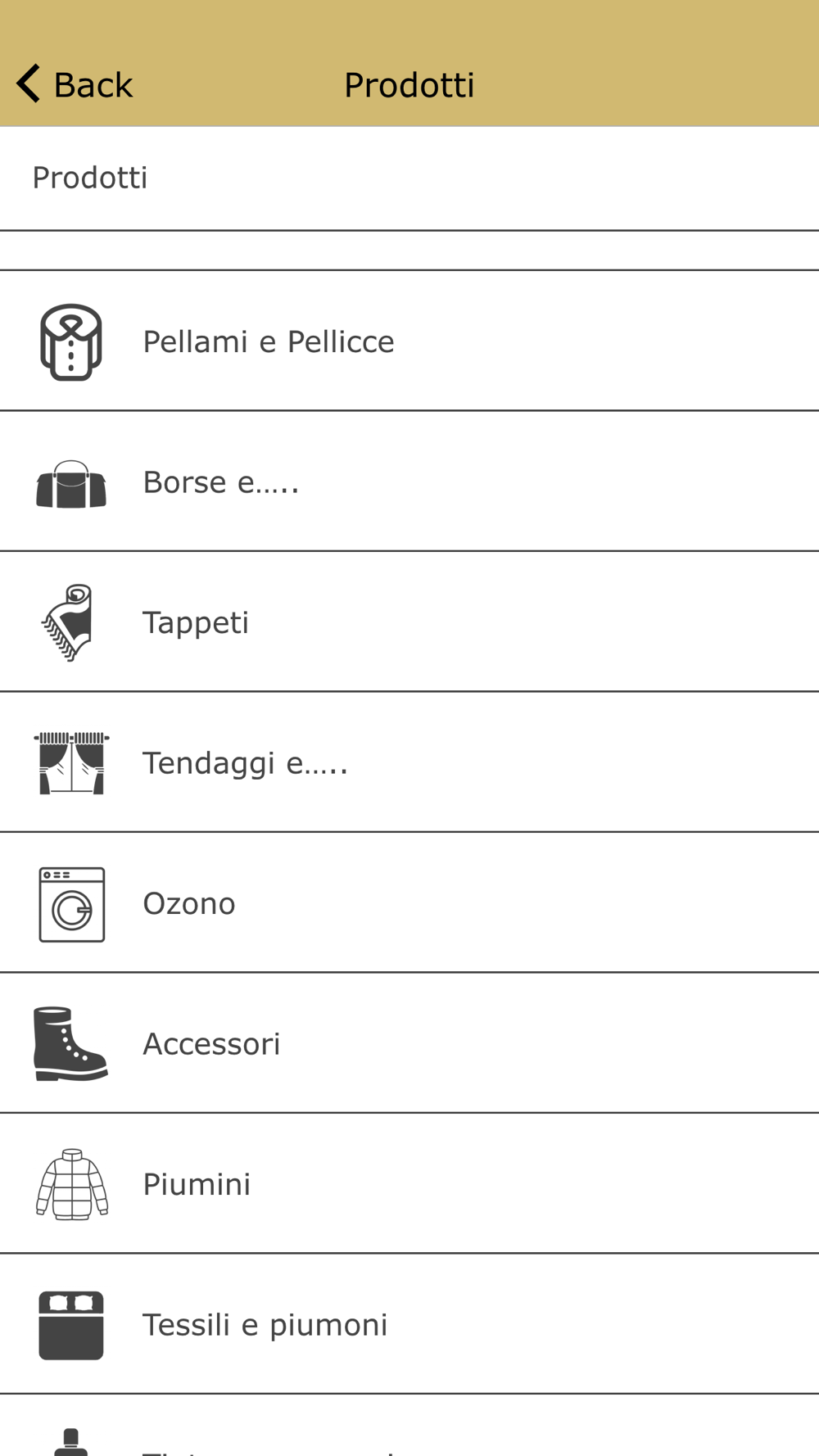This screenshot has width=819, height=1456.
Task: Go to Accessori category
Action: (x=211, y=1044)
